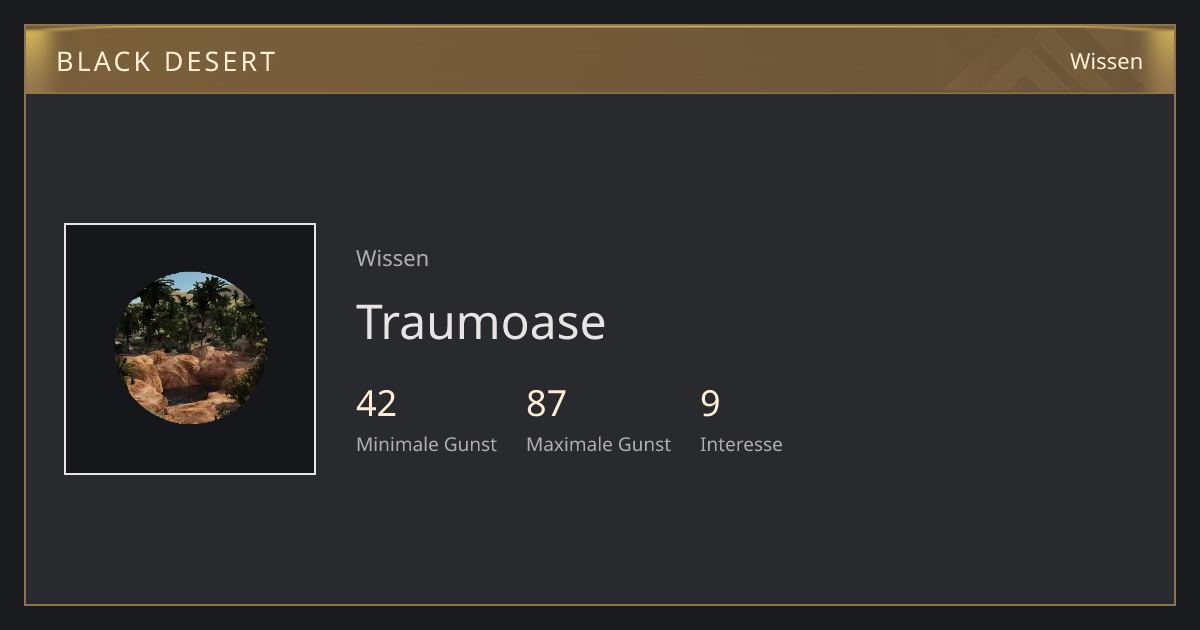Click the maximum favor value 87
This screenshot has height=630, width=1200.
click(546, 403)
